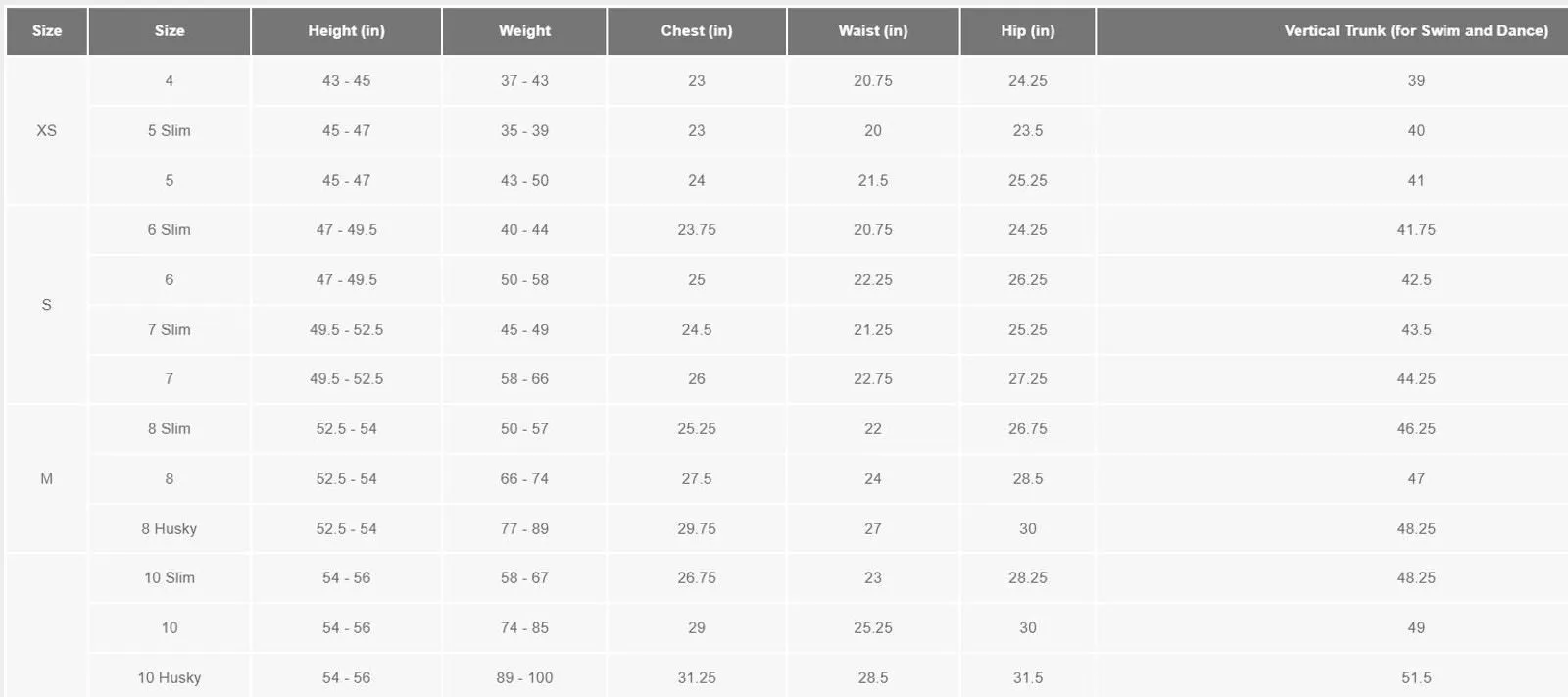Click the 44.25 vertical trunk value
This screenshot has width=1568, height=697.
(x=1416, y=378)
